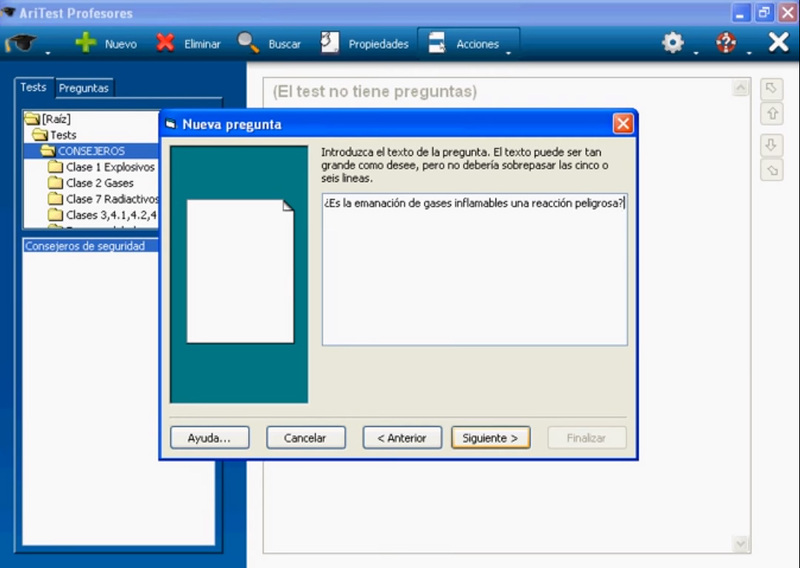Restore the AriTest Profesores window

point(764,13)
